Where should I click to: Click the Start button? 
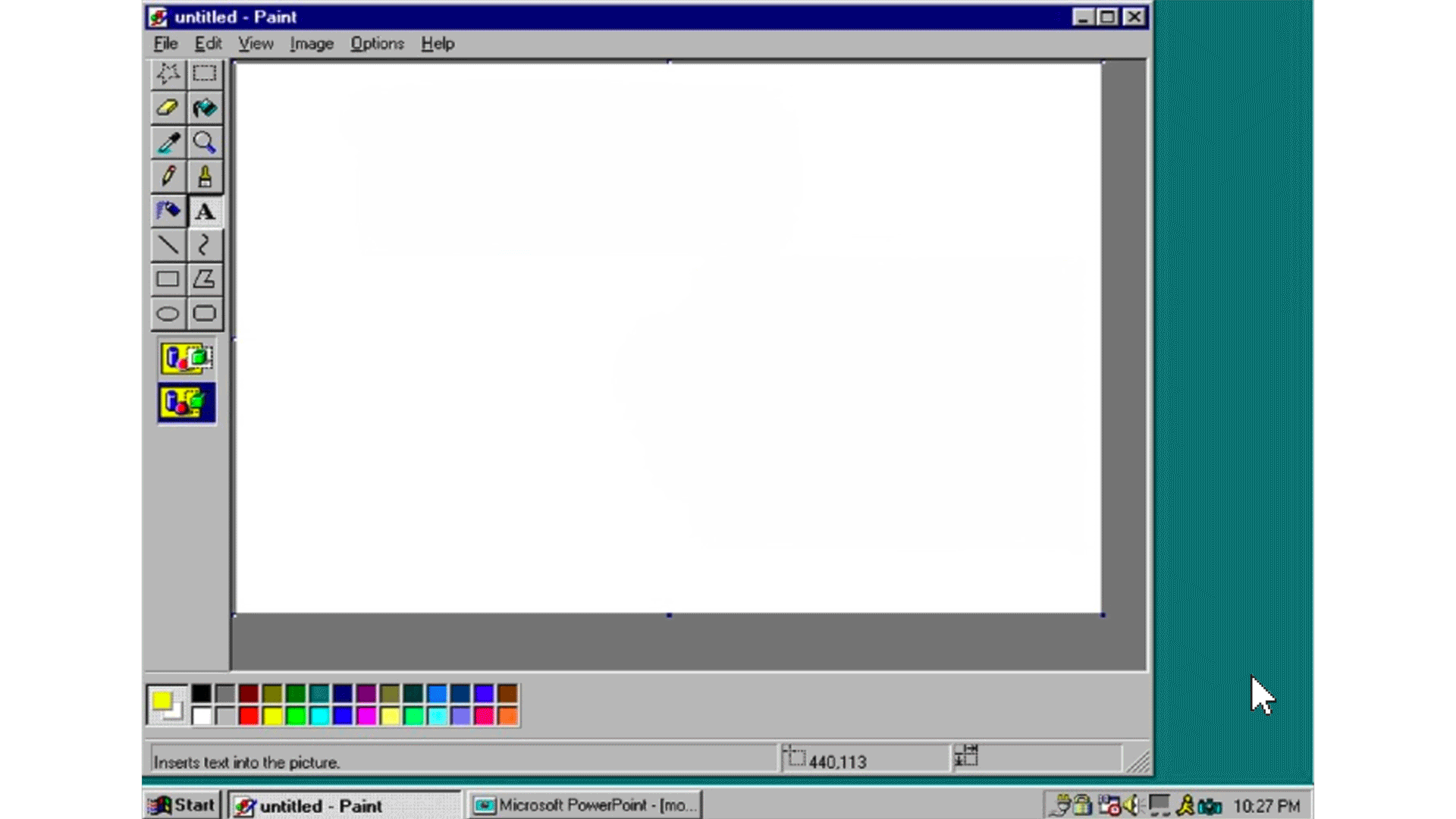click(182, 805)
